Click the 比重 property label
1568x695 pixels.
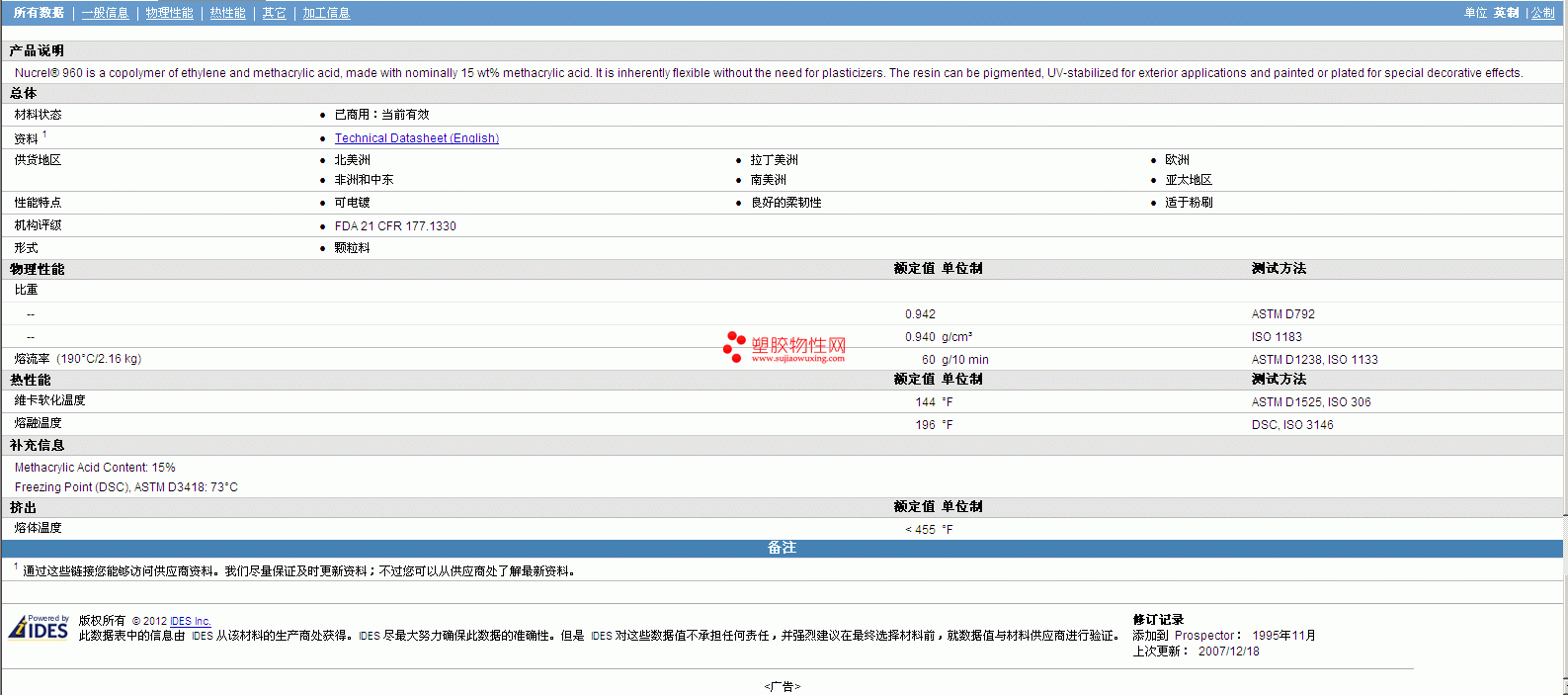coord(26,290)
